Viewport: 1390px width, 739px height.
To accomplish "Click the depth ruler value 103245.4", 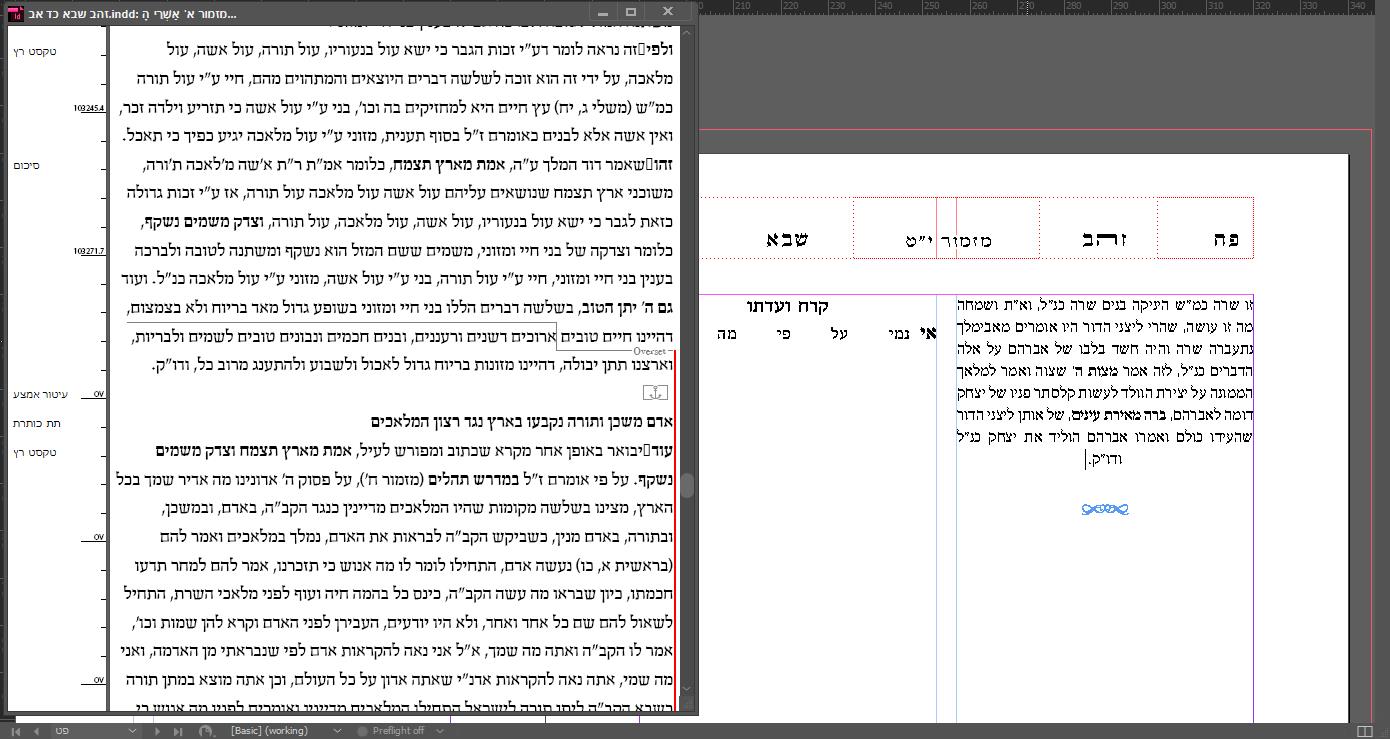I will [x=88, y=108].
